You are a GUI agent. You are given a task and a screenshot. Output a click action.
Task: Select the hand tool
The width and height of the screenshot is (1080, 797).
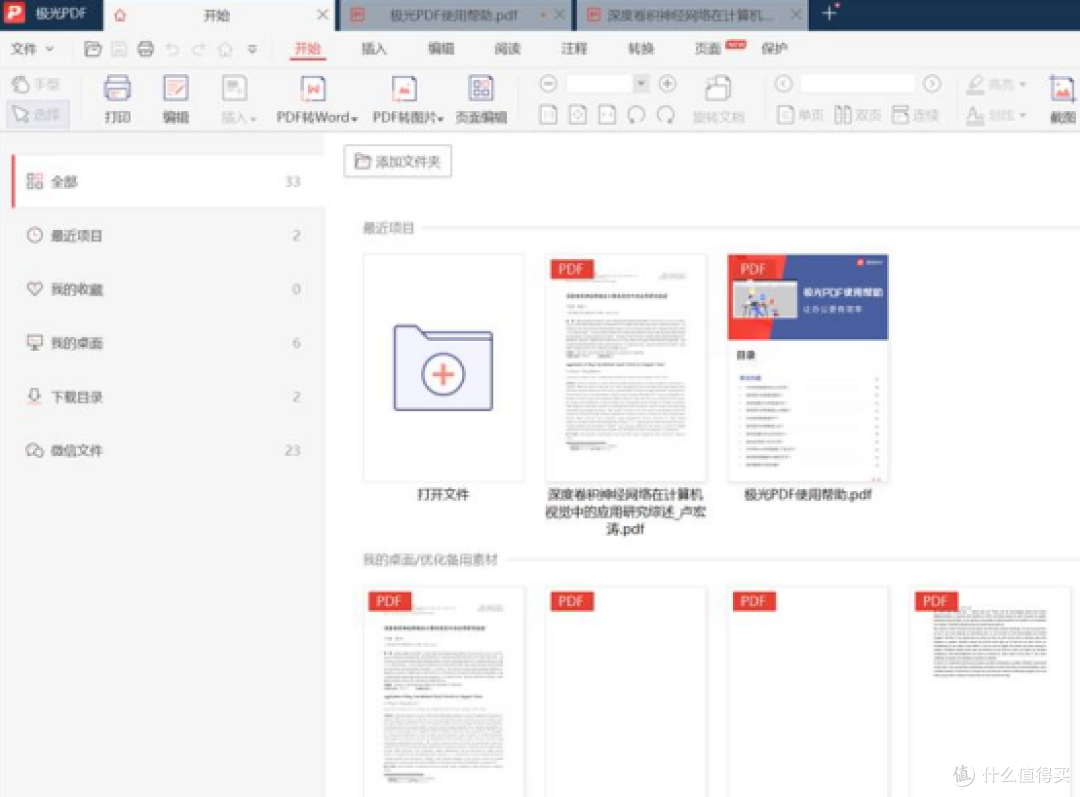coord(36,84)
